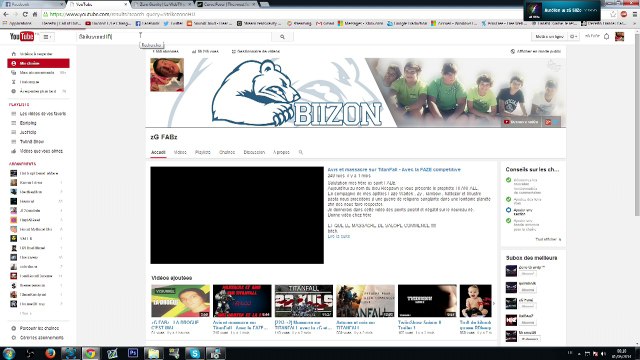
Task: Click the Chrome reload button
Action: (x=25, y=14)
